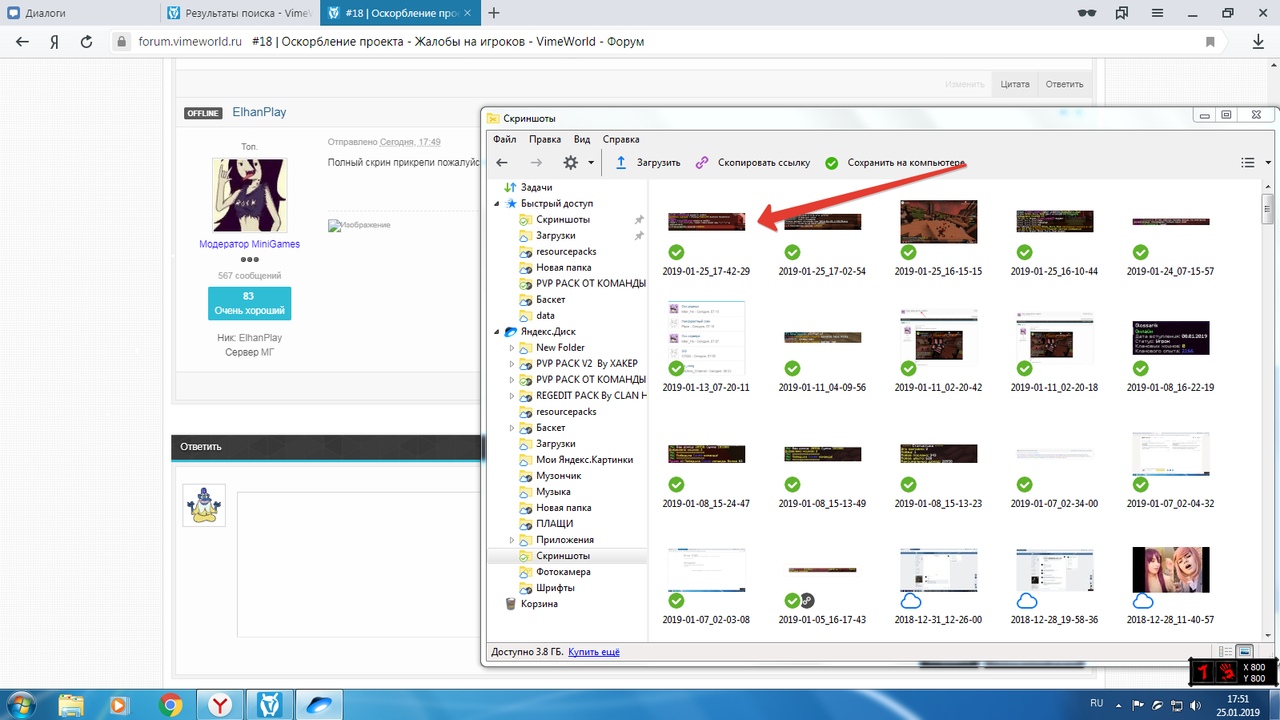Screen dimensions: 1280x720
Task: Reload the page with browser refresh icon
Action: pos(86,42)
